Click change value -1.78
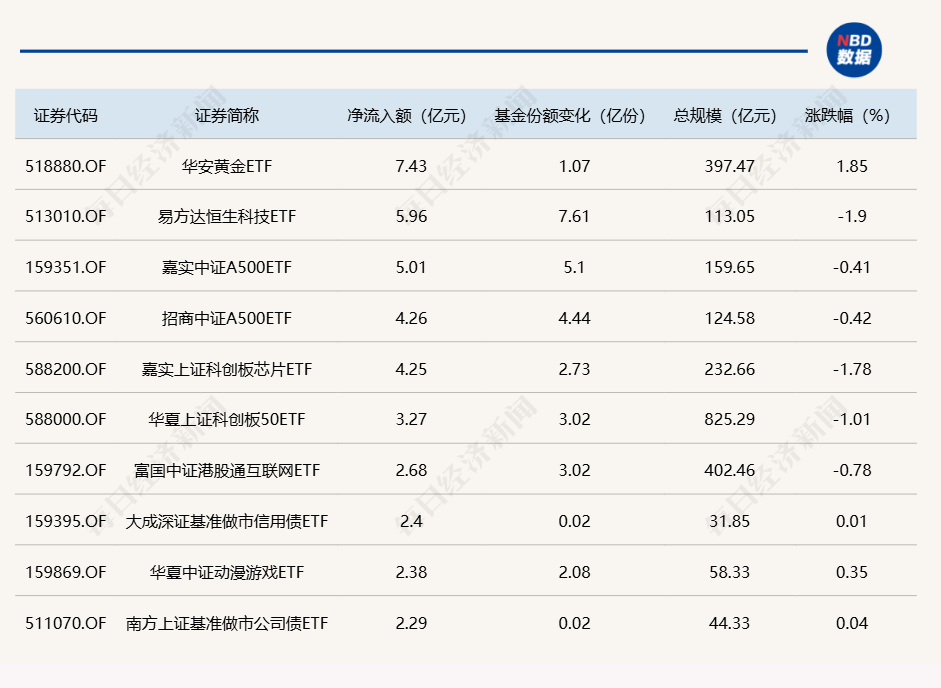 (852, 369)
